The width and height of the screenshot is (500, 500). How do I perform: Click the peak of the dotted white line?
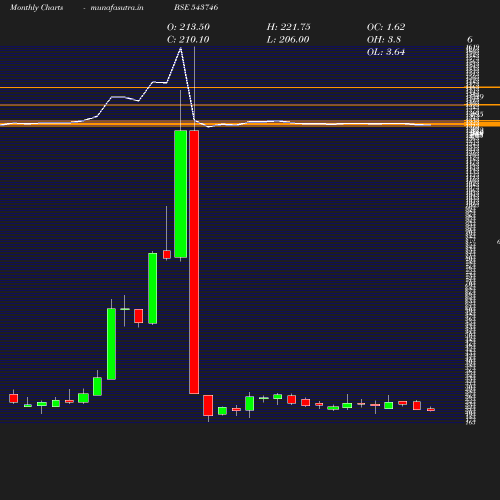pyautogui.click(x=181, y=49)
